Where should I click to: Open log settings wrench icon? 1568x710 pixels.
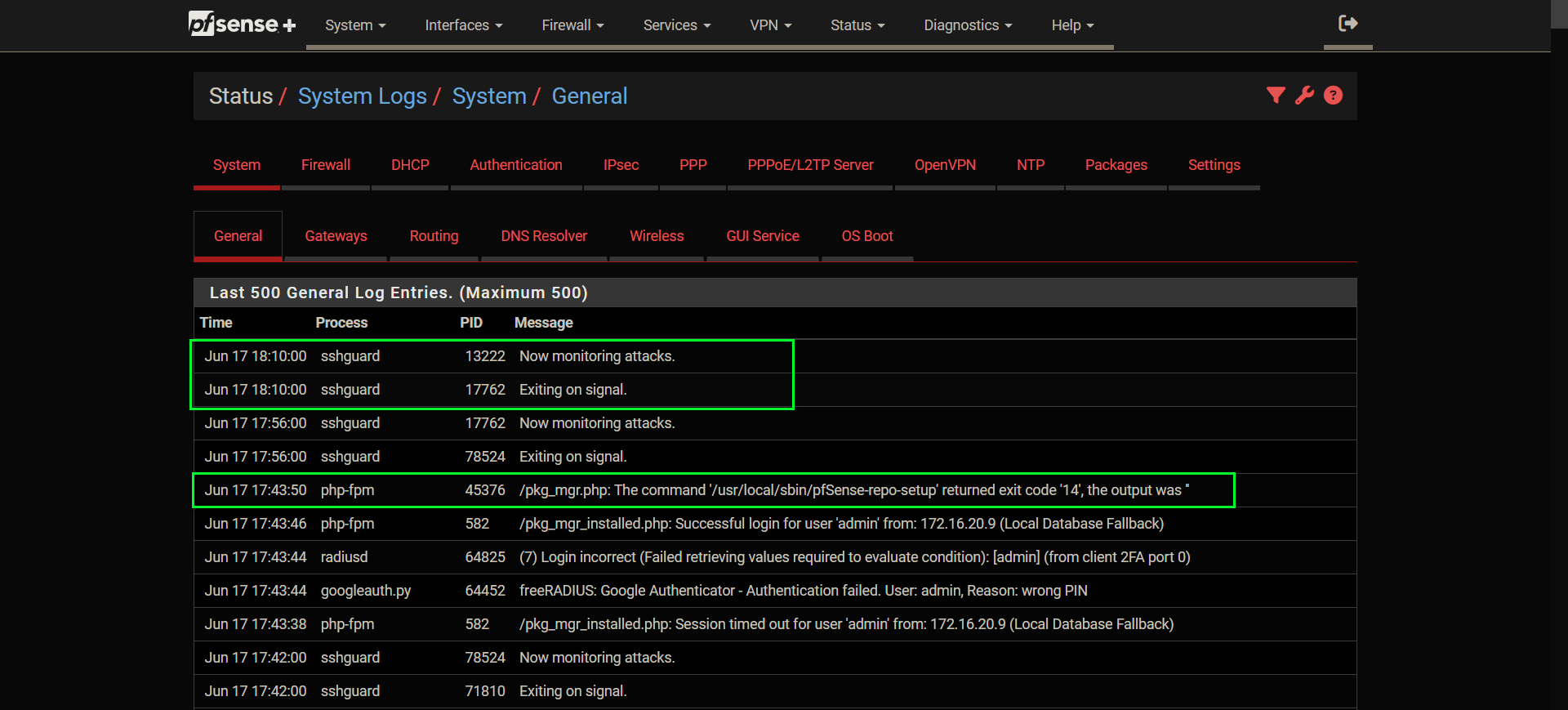(x=1305, y=96)
